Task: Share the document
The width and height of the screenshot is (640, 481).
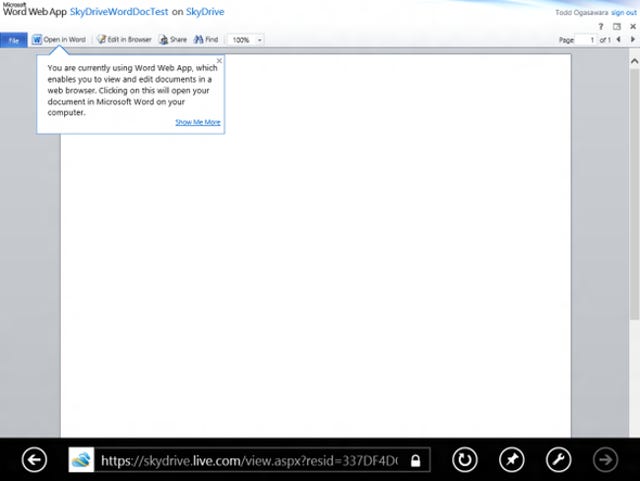Action: (x=173, y=40)
